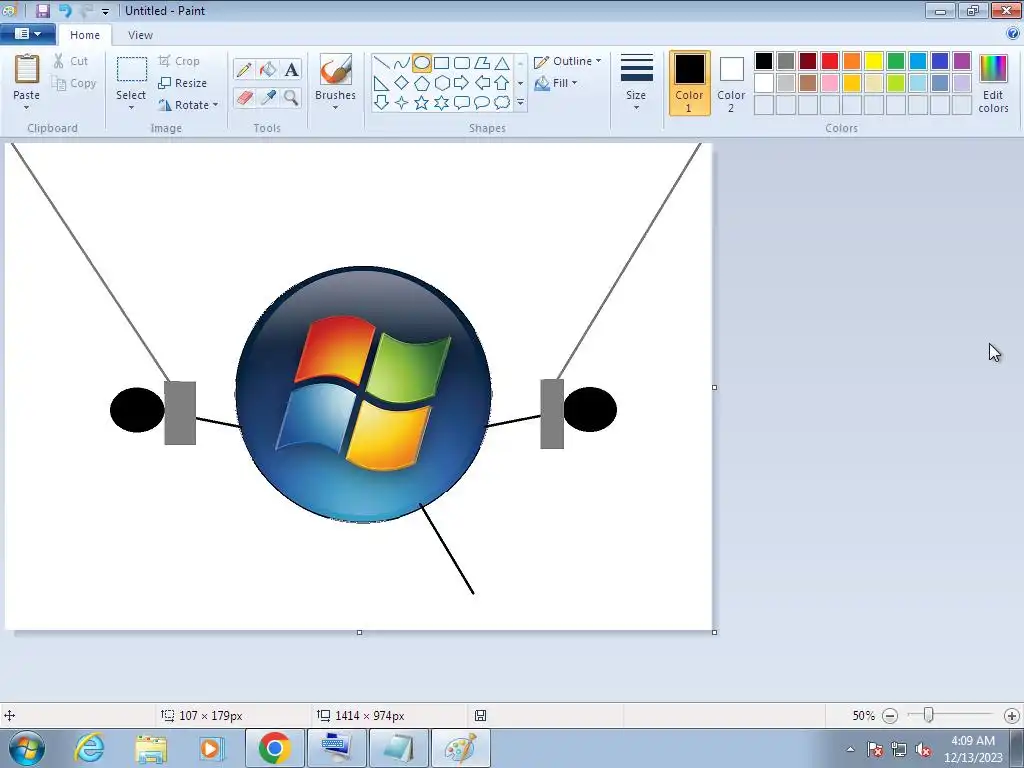1024x768 pixels.
Task: Open Google Chrome from taskbar
Action: pyautogui.click(x=274, y=748)
